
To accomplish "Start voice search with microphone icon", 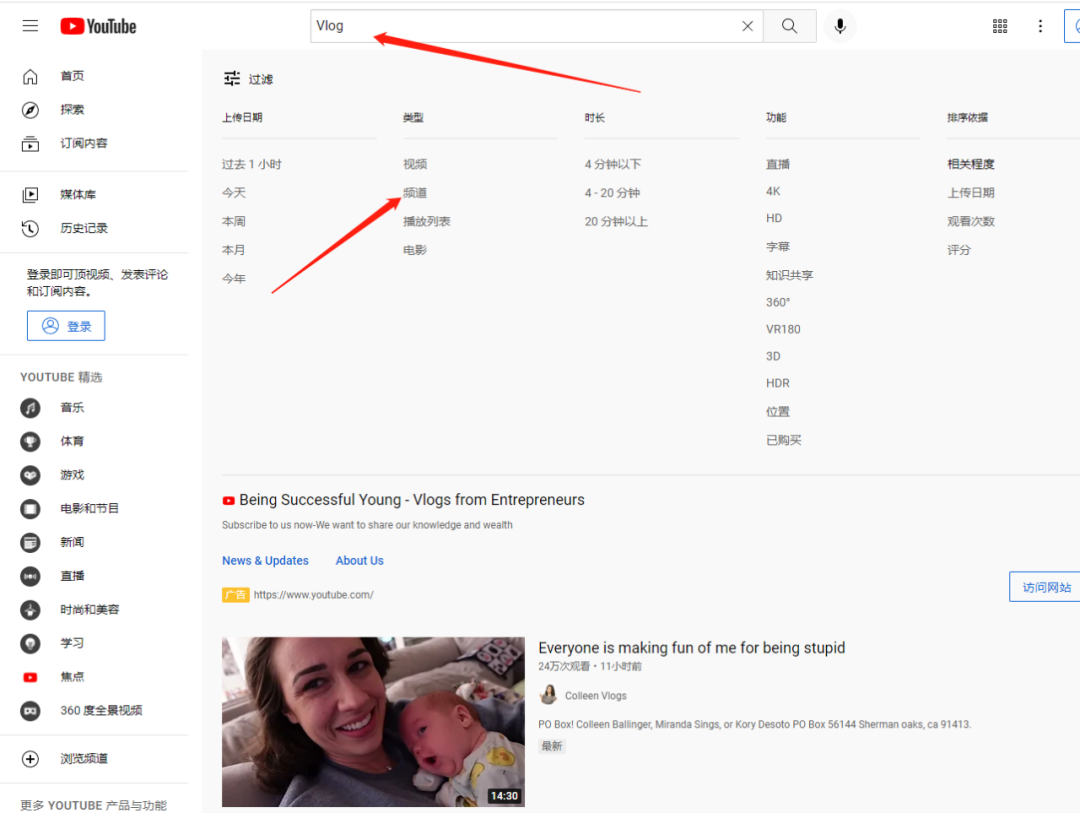I will point(840,26).
